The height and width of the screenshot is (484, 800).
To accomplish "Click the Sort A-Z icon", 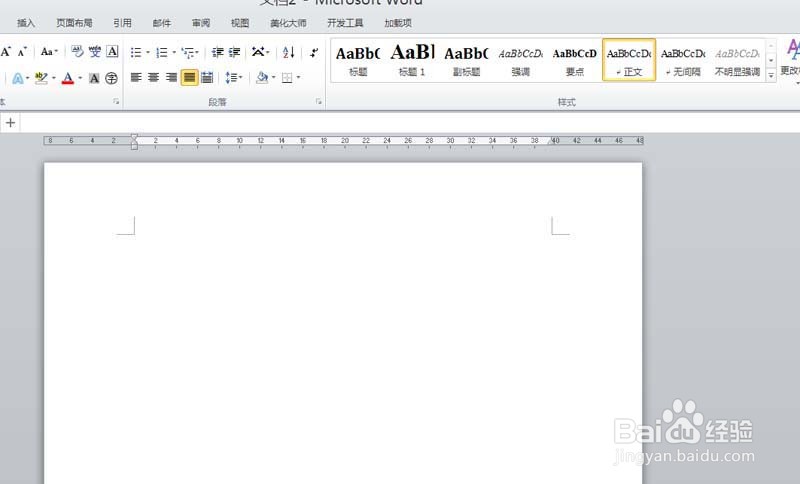I will pos(288,52).
